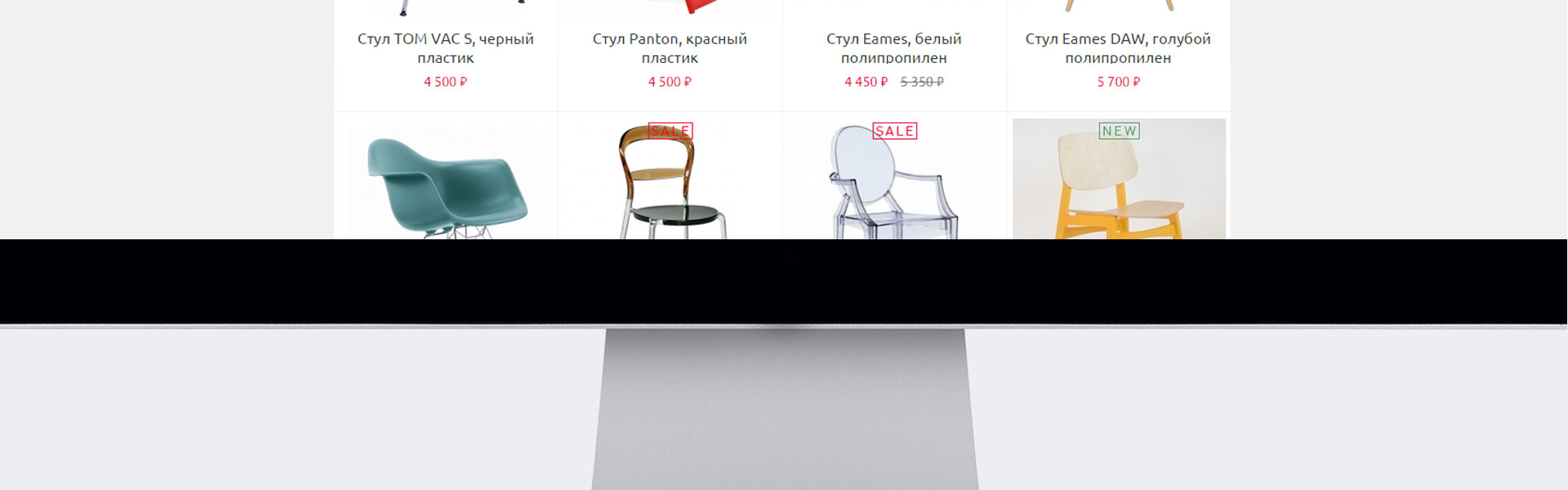Click the 4 500 ₽ price under TOM VAC

(445, 82)
